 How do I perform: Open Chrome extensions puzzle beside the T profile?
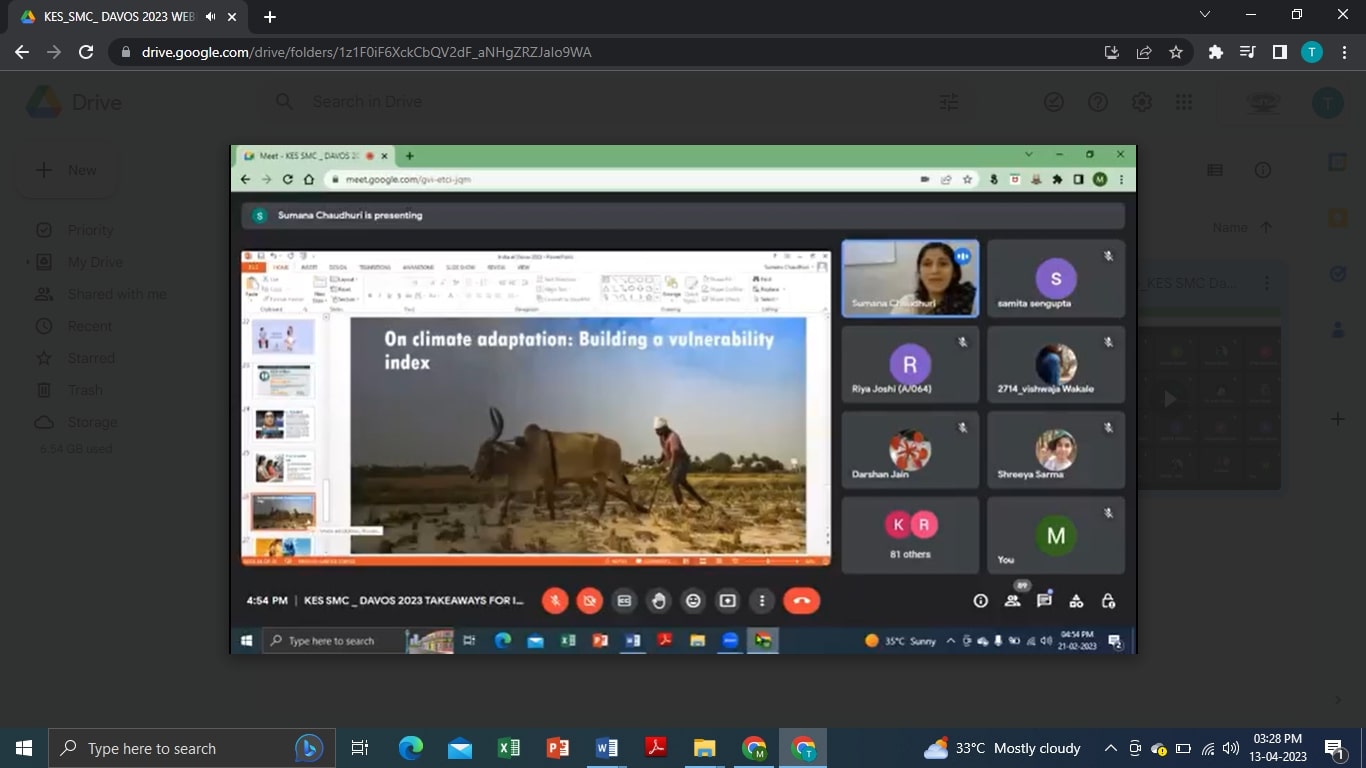coord(1216,52)
